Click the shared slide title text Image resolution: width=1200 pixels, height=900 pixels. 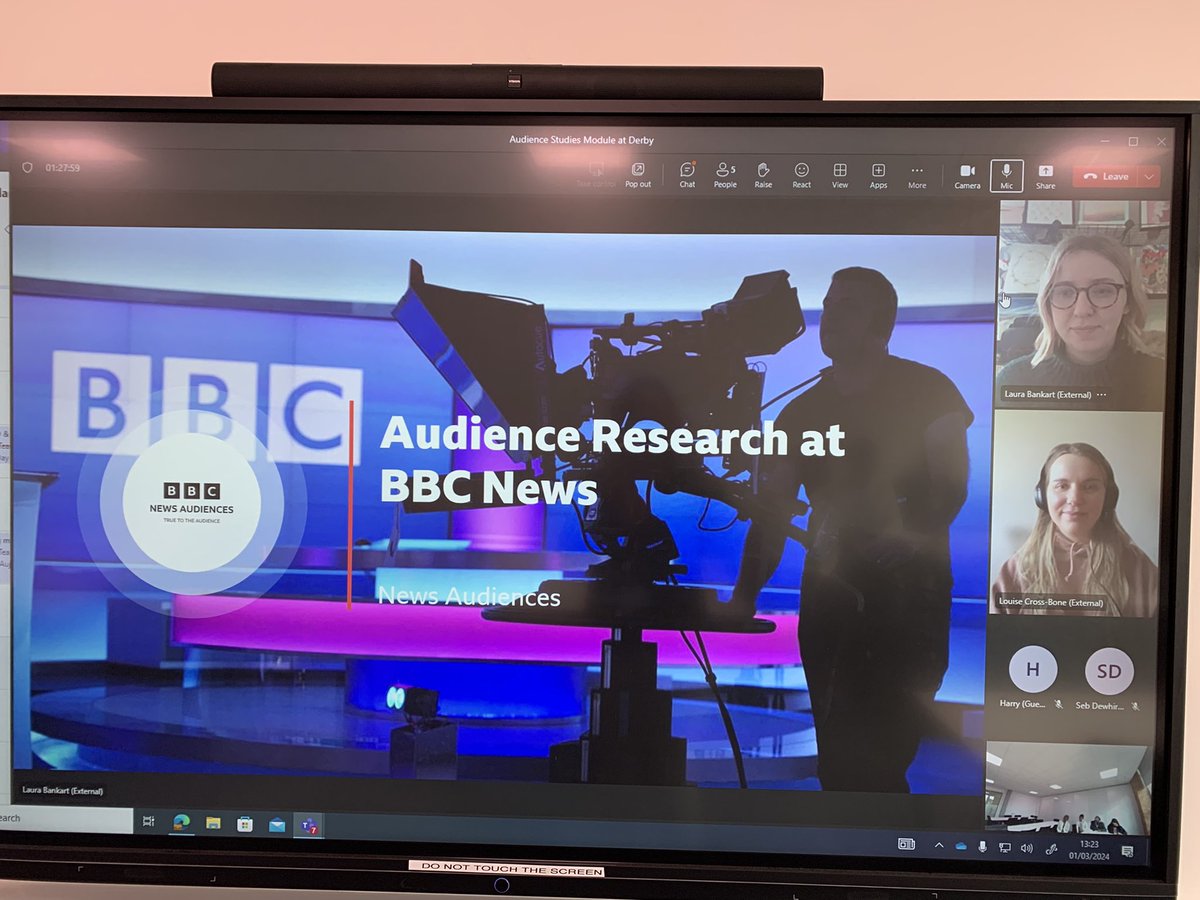tap(612, 462)
